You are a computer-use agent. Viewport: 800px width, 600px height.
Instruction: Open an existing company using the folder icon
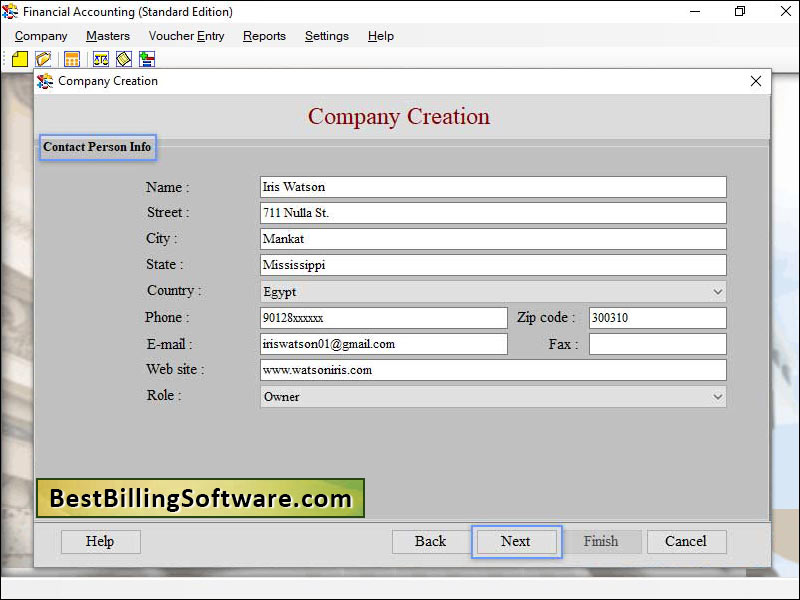click(x=44, y=59)
